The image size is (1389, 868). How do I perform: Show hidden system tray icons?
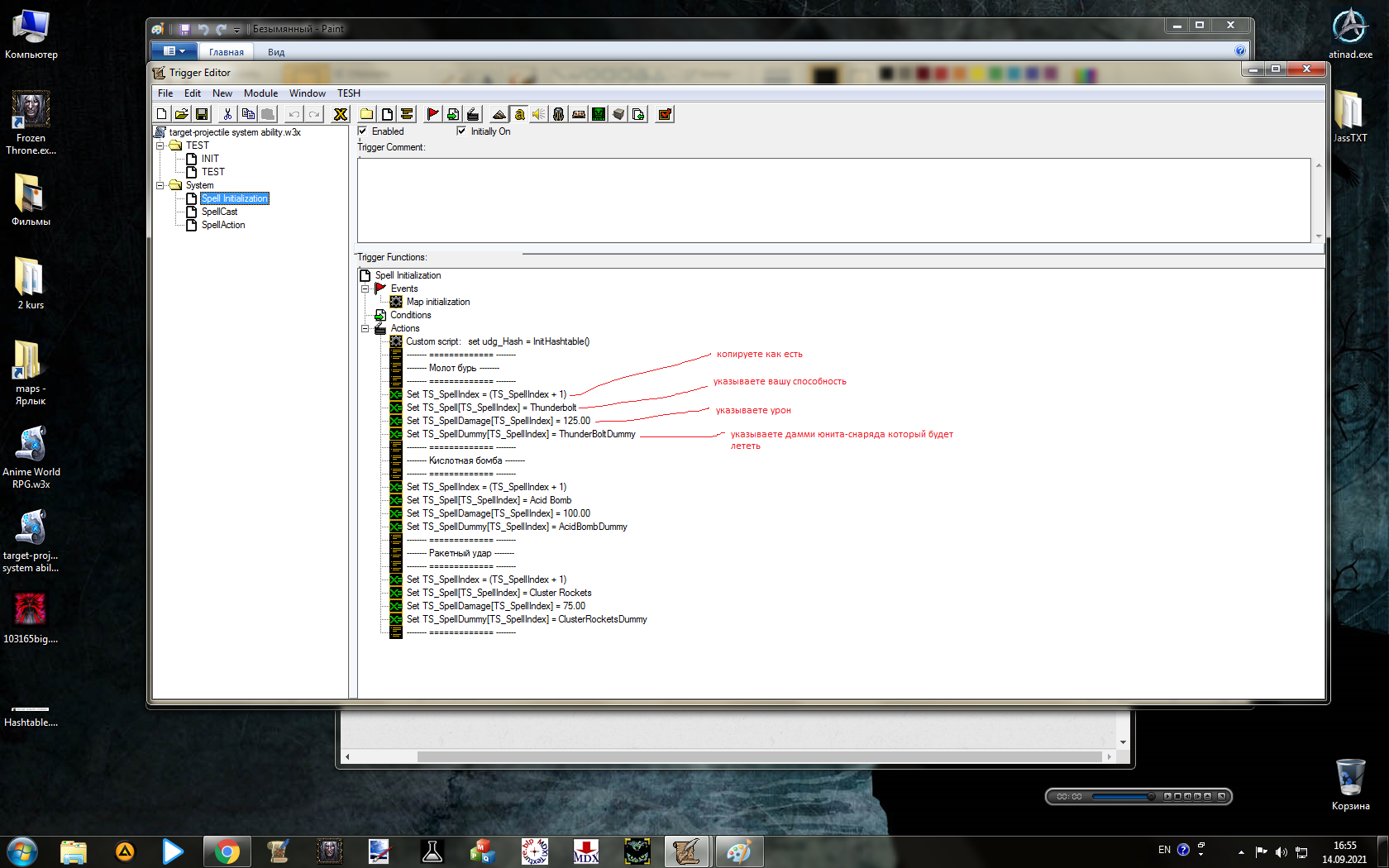click(x=1241, y=851)
